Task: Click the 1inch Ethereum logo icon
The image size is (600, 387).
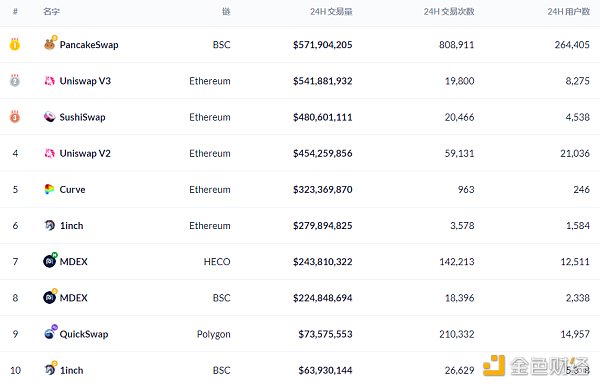Action: [x=49, y=225]
